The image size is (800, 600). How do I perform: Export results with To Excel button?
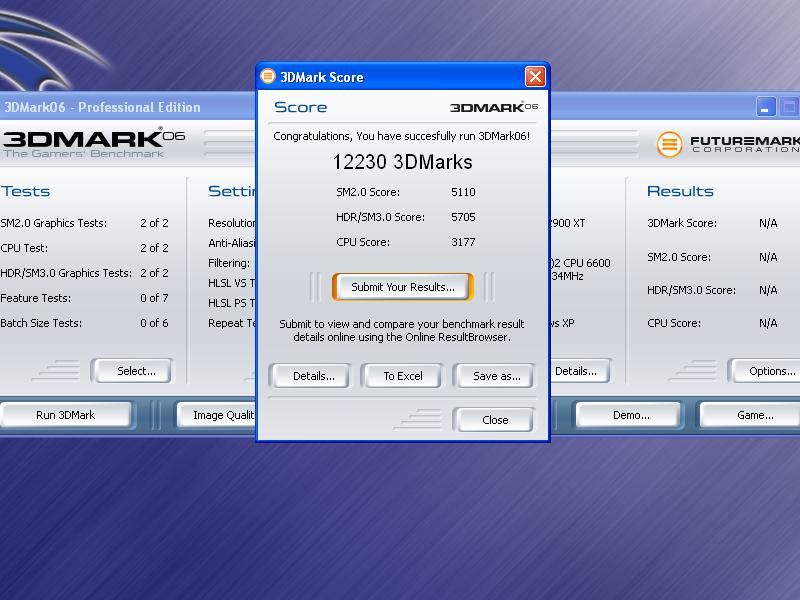[403, 376]
